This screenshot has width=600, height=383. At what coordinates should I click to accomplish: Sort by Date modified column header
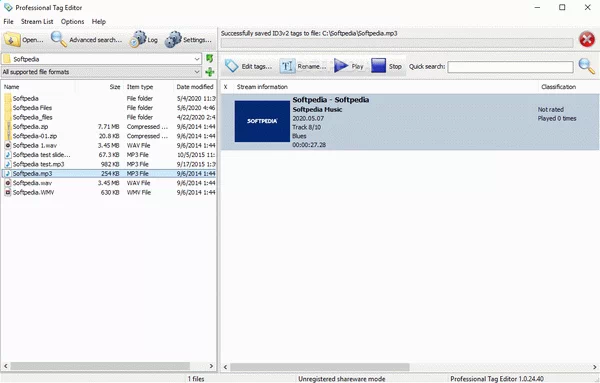click(195, 87)
